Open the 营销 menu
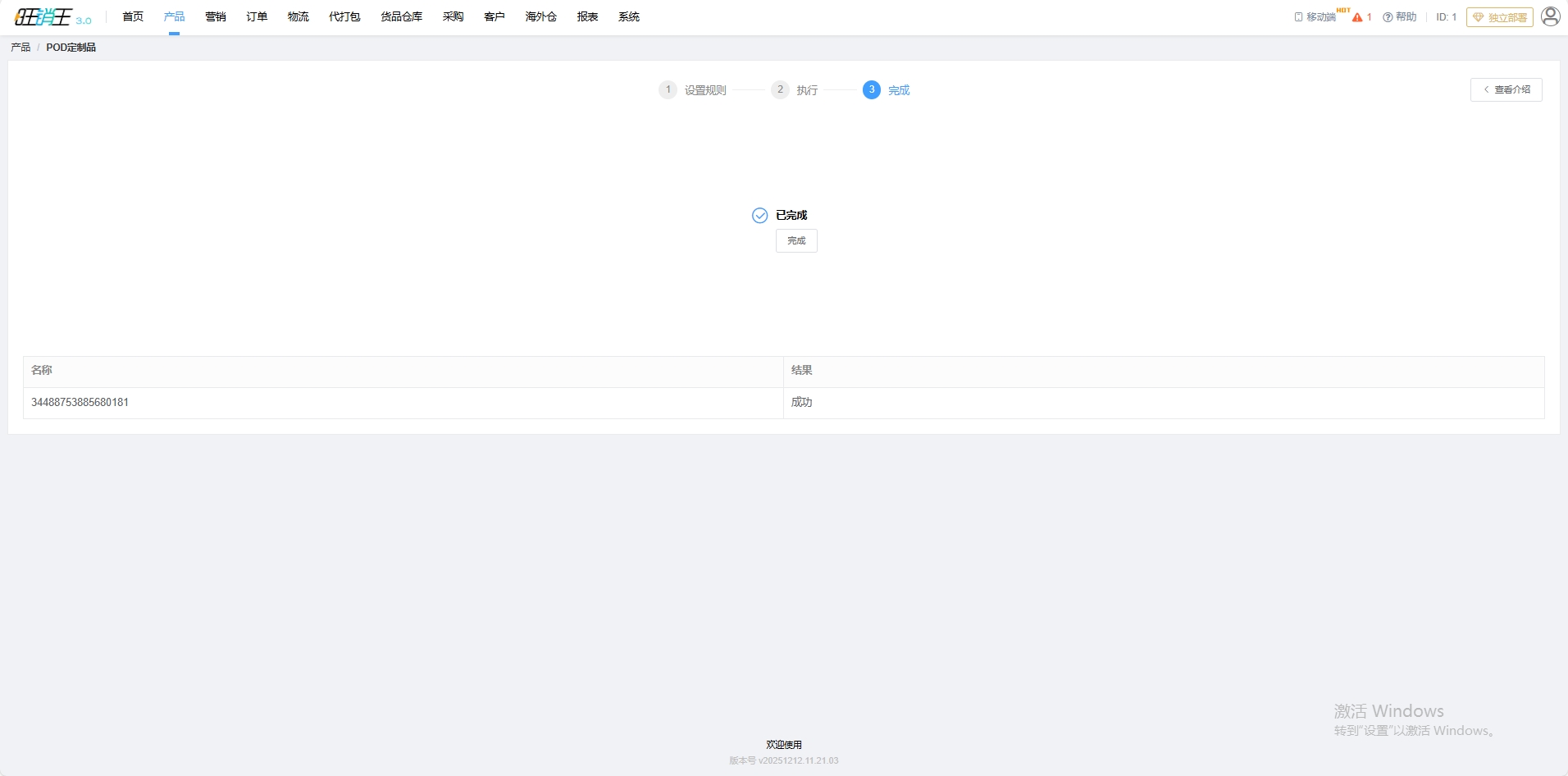Viewport: 1568px width, 776px height. [216, 17]
